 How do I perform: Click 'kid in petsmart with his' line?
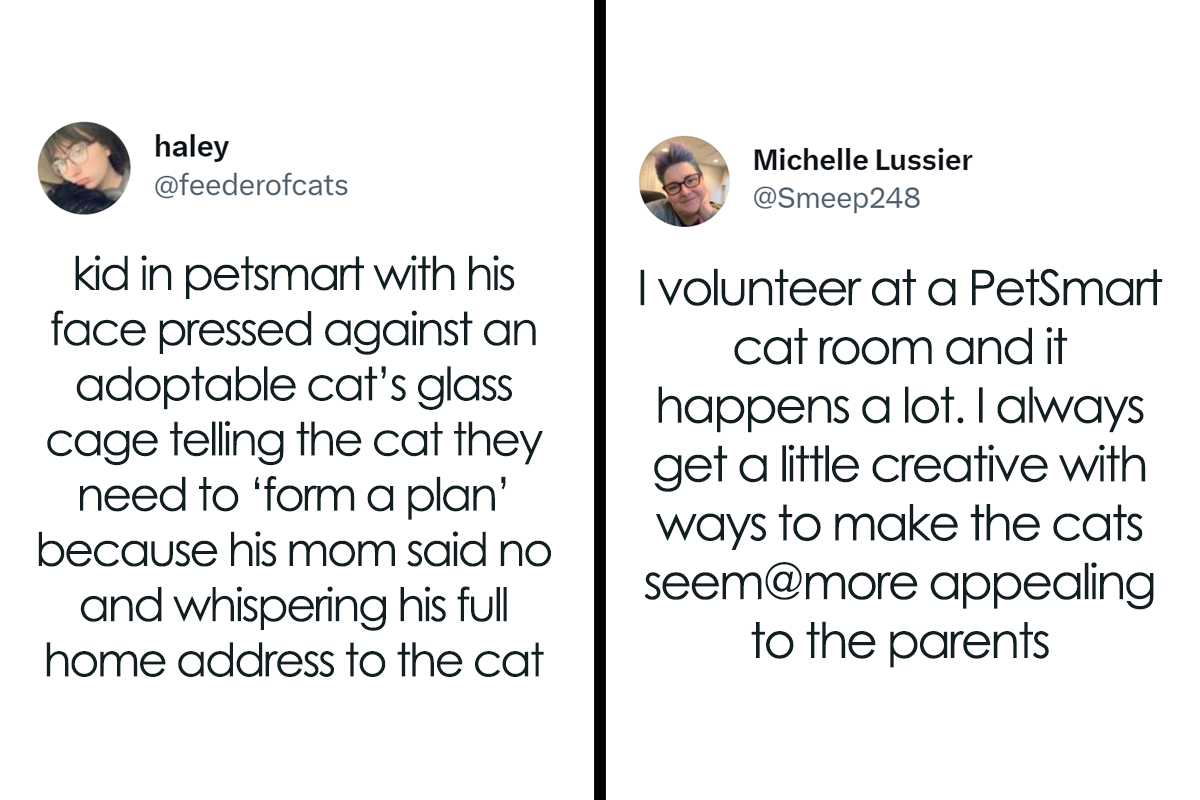[295, 277]
